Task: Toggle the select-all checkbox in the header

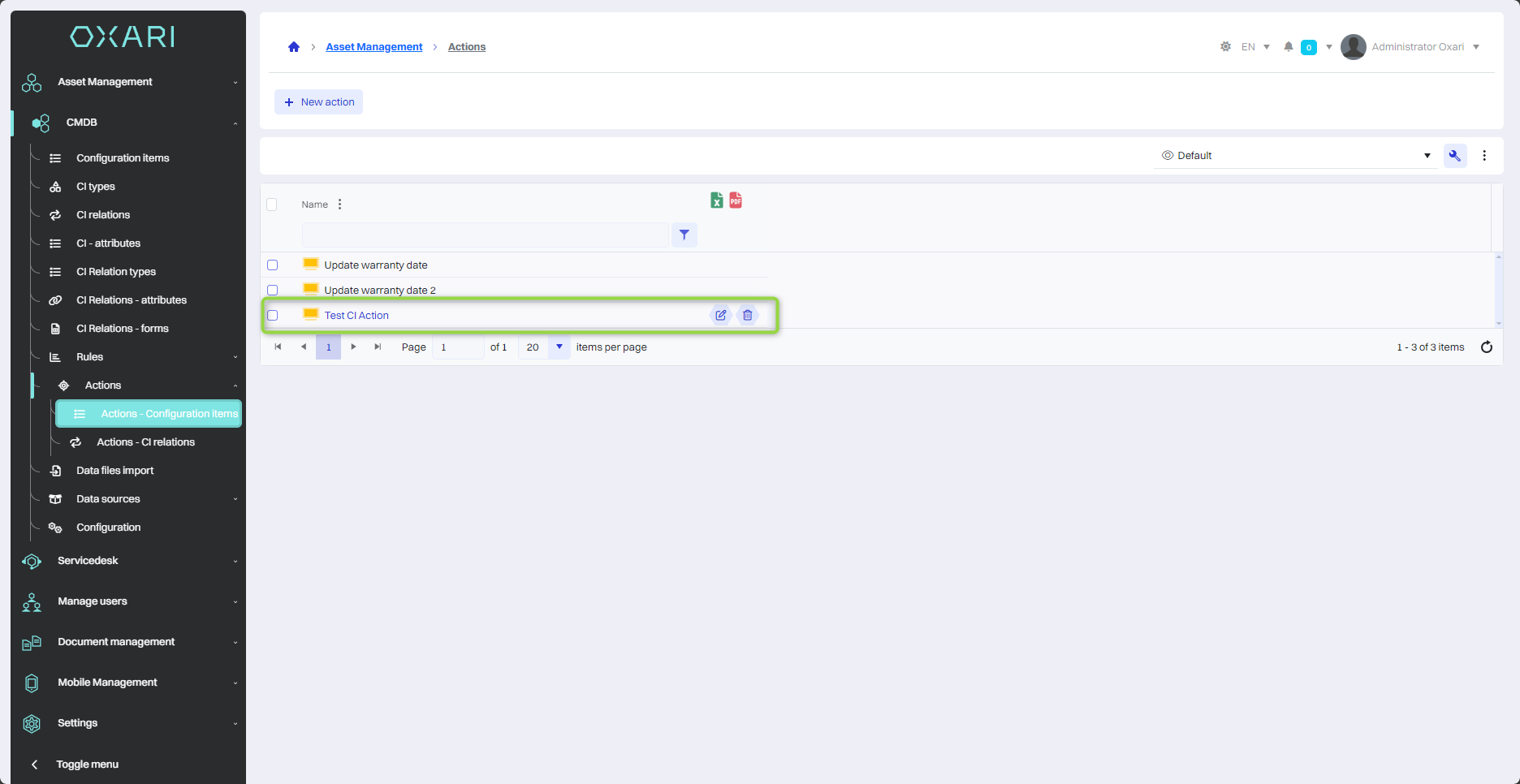Action: pos(272,205)
